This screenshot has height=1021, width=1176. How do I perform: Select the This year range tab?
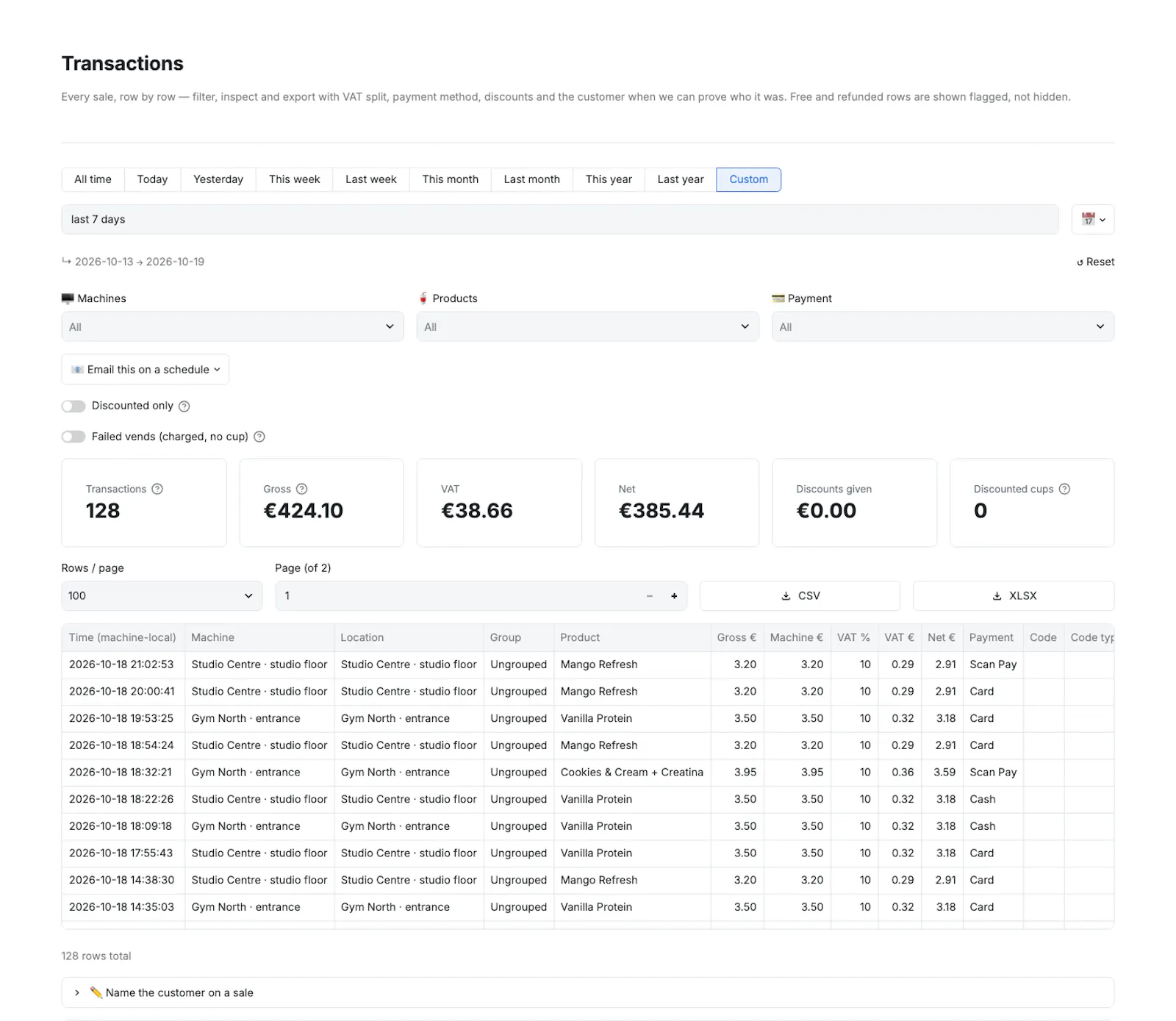(609, 179)
